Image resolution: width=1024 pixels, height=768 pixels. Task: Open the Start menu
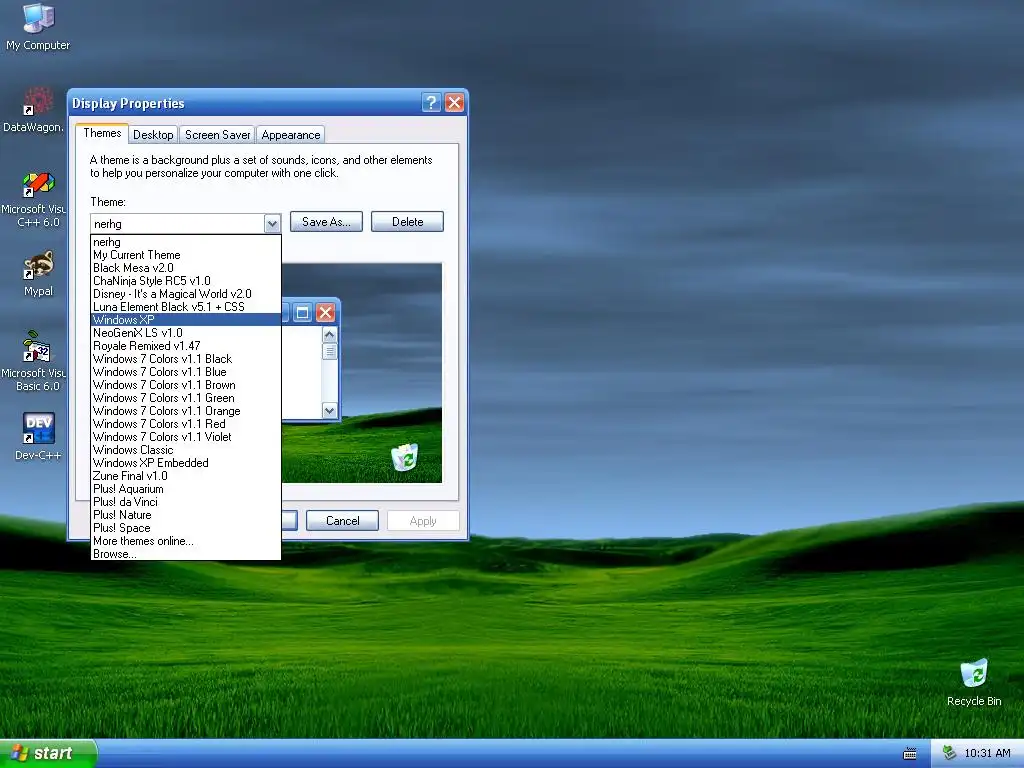coord(48,753)
